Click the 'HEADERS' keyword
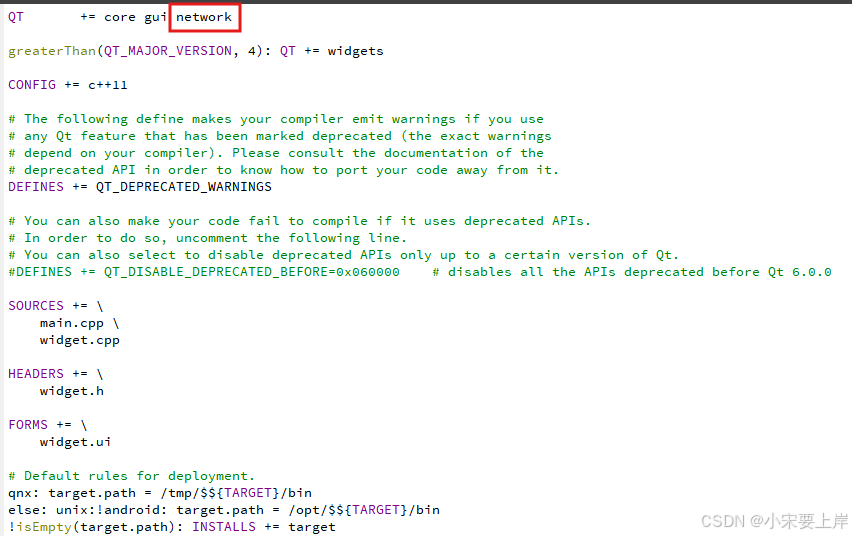 point(36,374)
